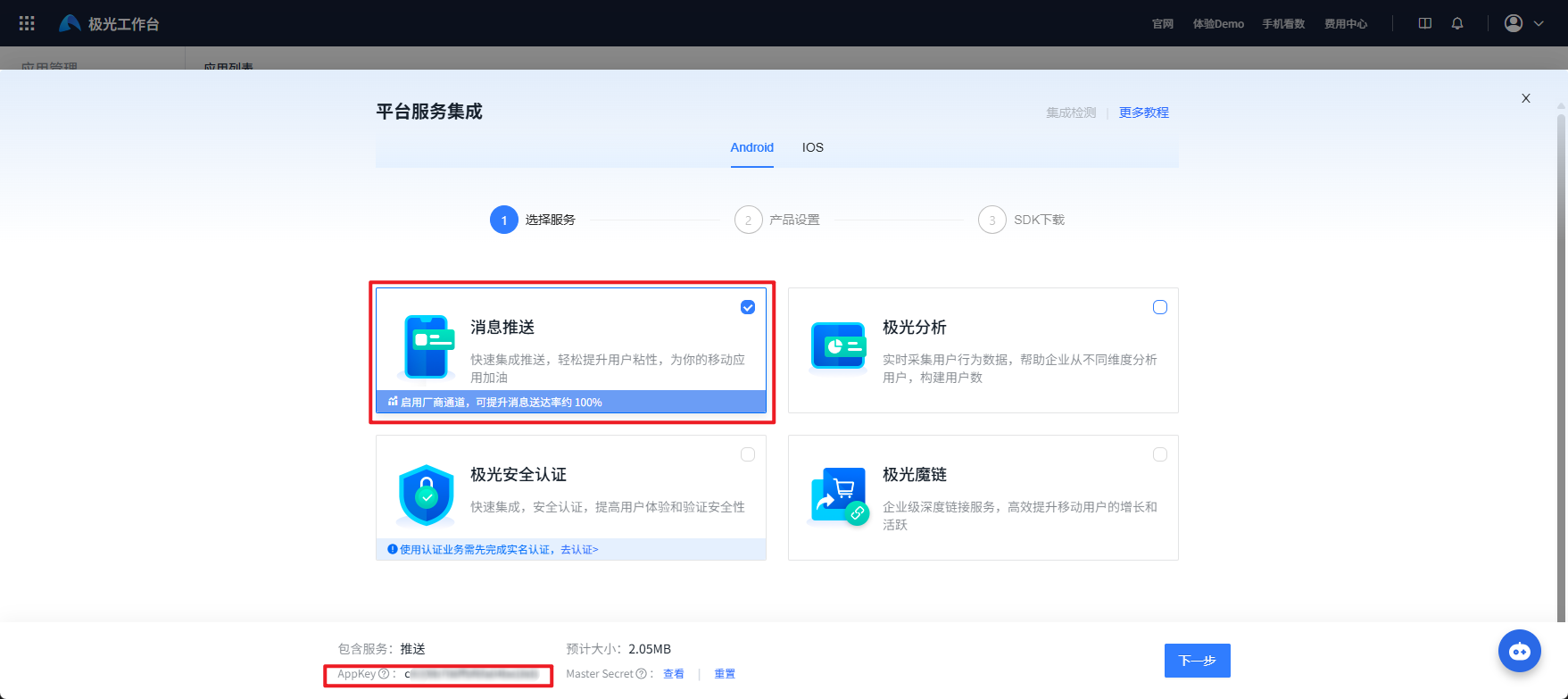Click the 预计大小 2.05MB text
1568x699 pixels.
coord(618,649)
